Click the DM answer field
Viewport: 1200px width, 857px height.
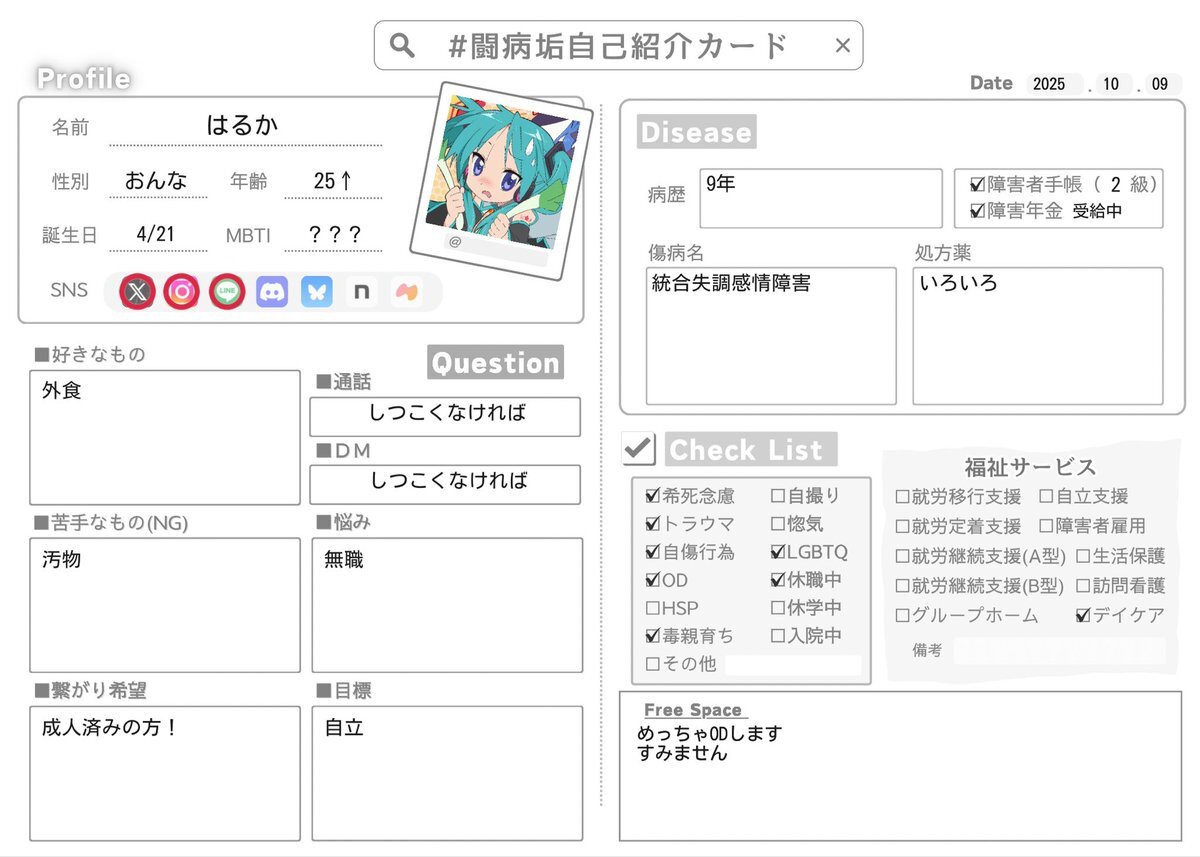pos(445,484)
